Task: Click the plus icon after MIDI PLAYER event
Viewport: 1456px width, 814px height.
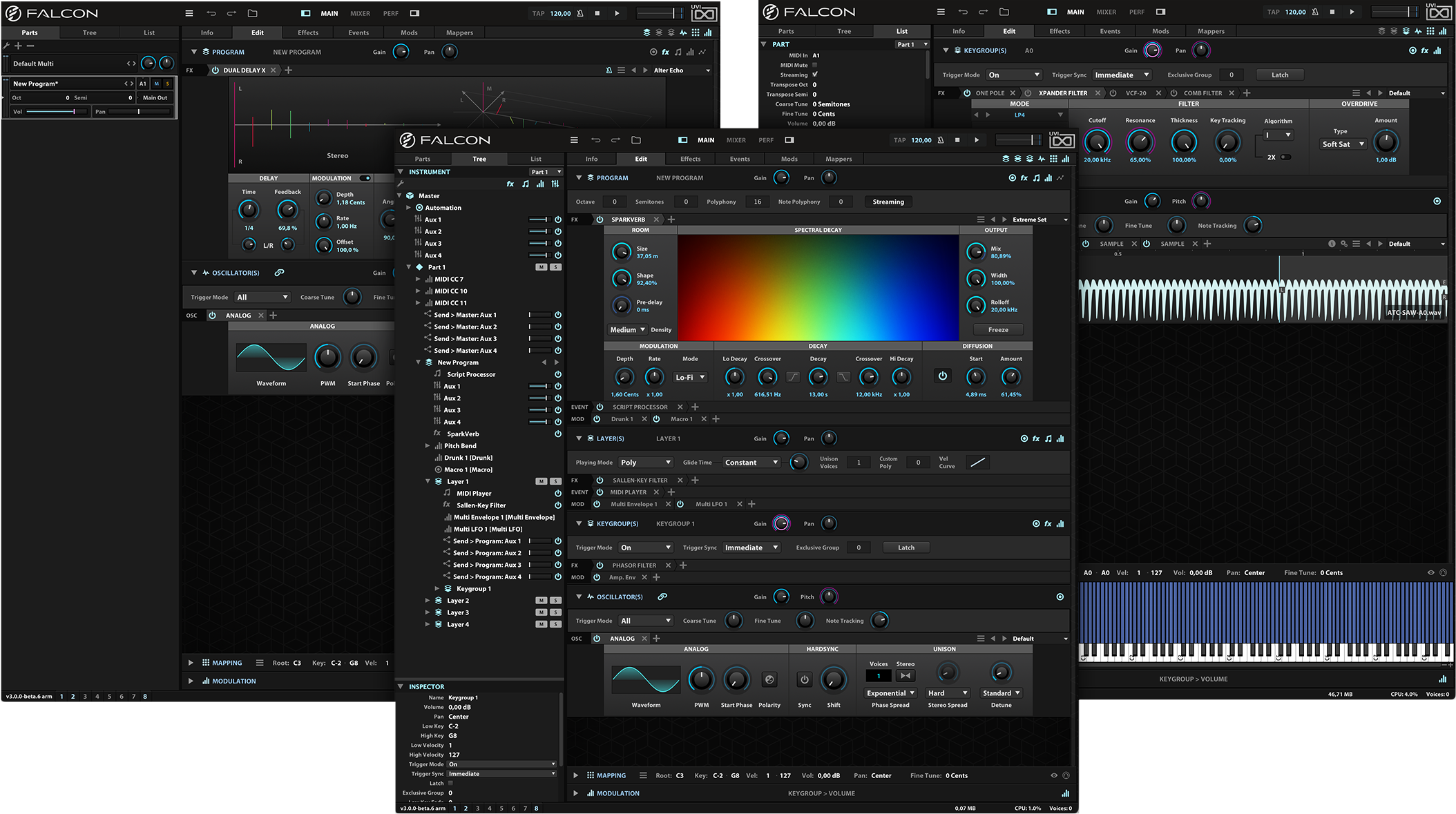Action: [671, 492]
